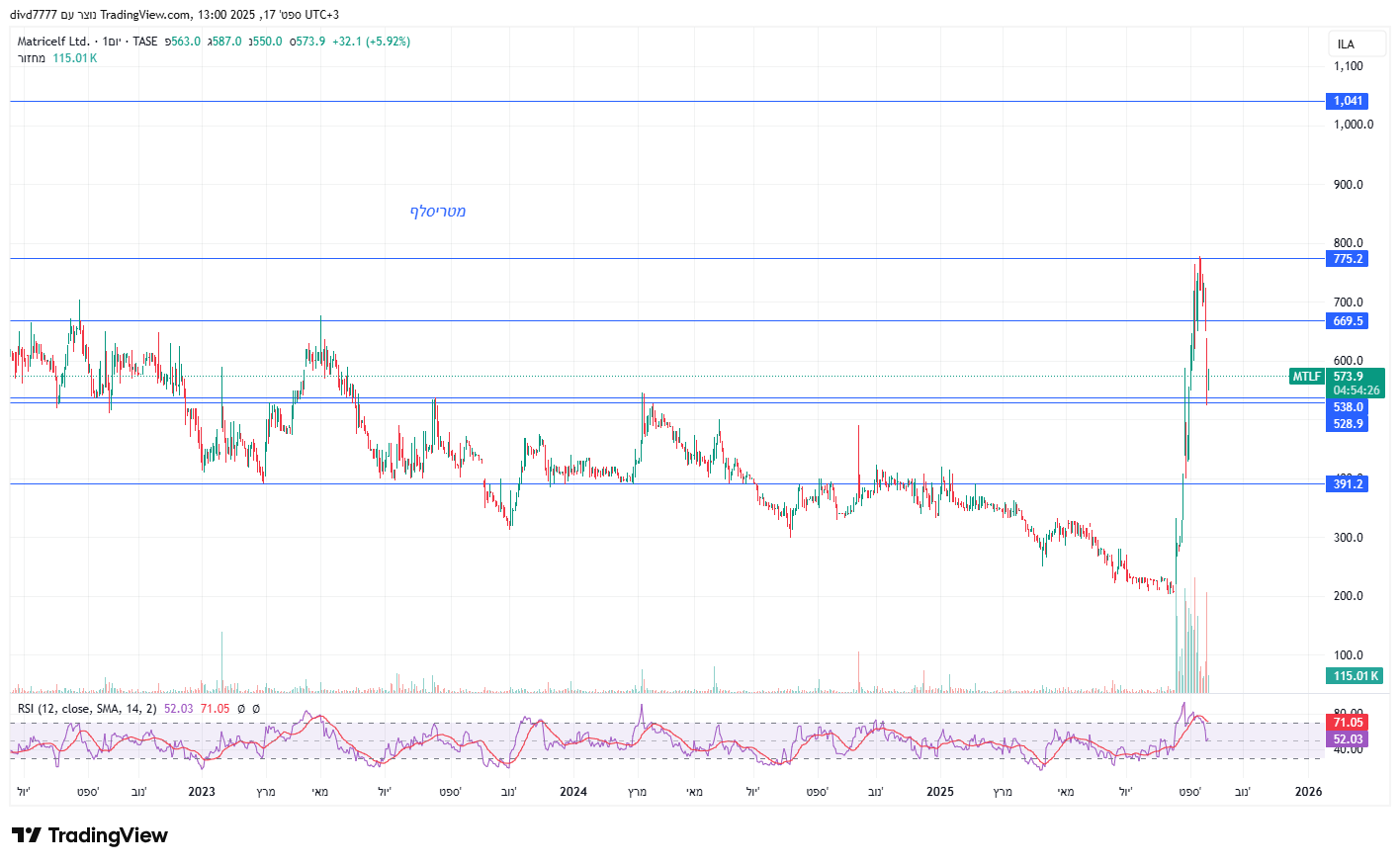Click the 700.0 price axis label

[1349, 303]
